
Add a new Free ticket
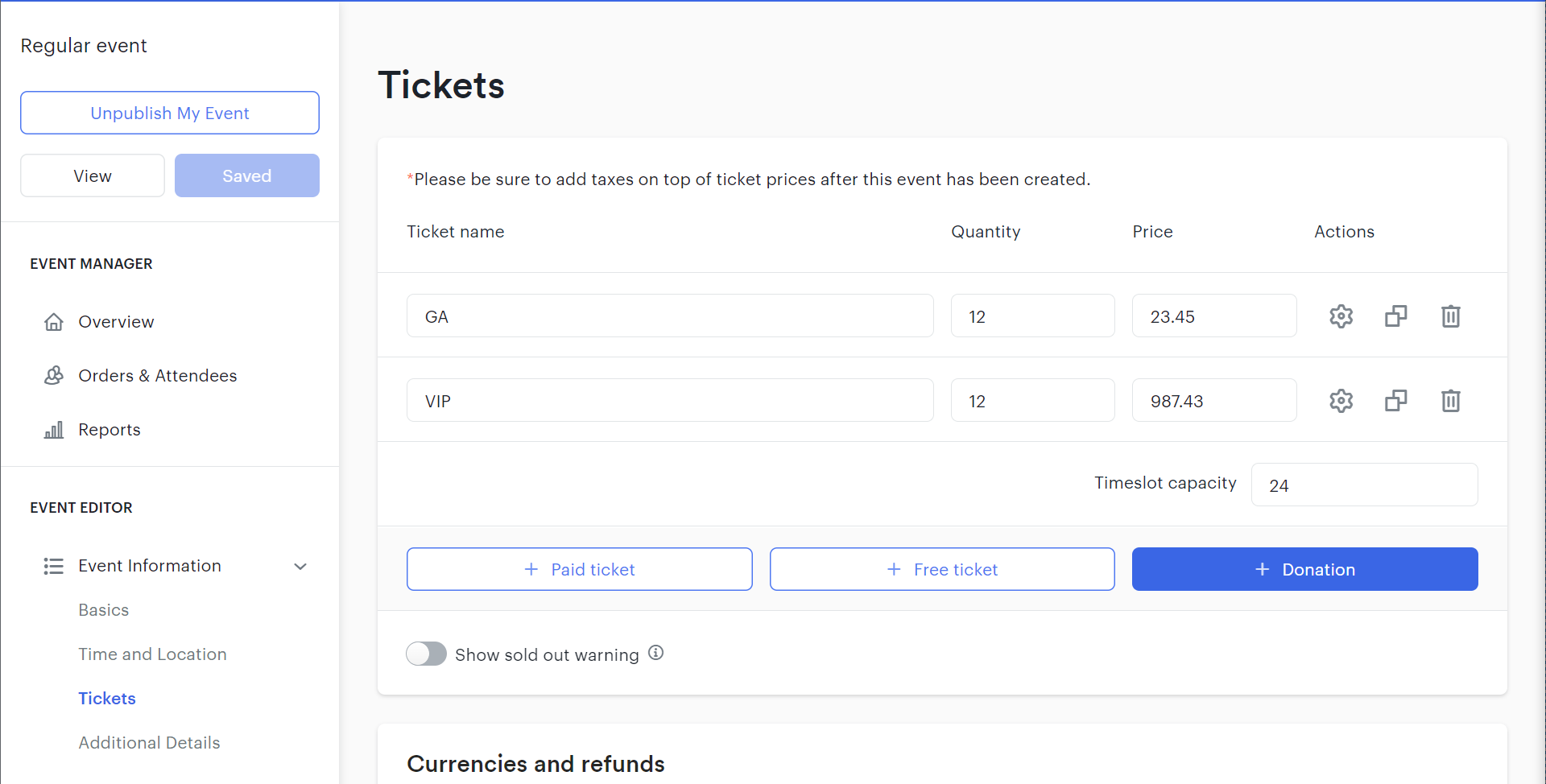point(942,569)
